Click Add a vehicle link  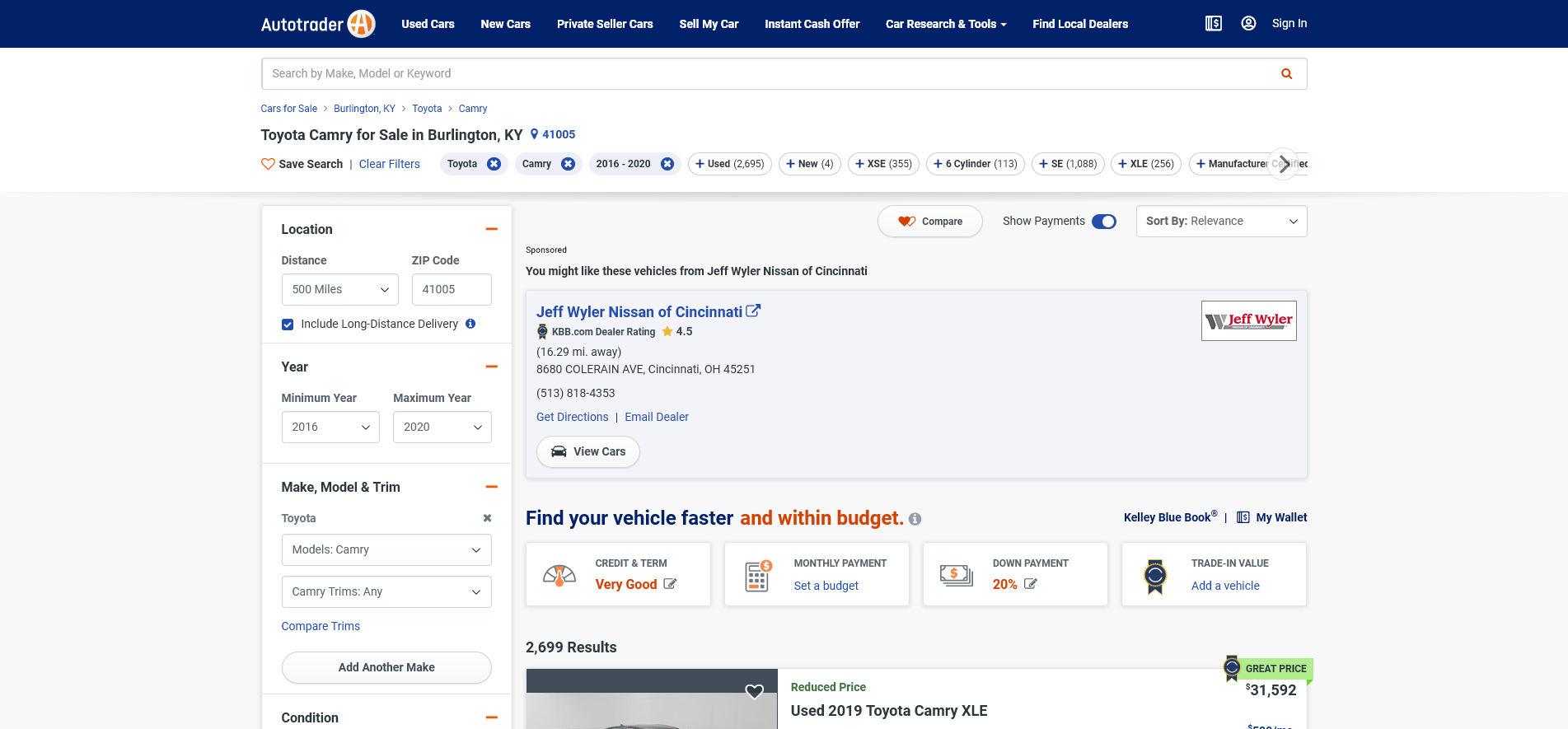coord(1225,586)
